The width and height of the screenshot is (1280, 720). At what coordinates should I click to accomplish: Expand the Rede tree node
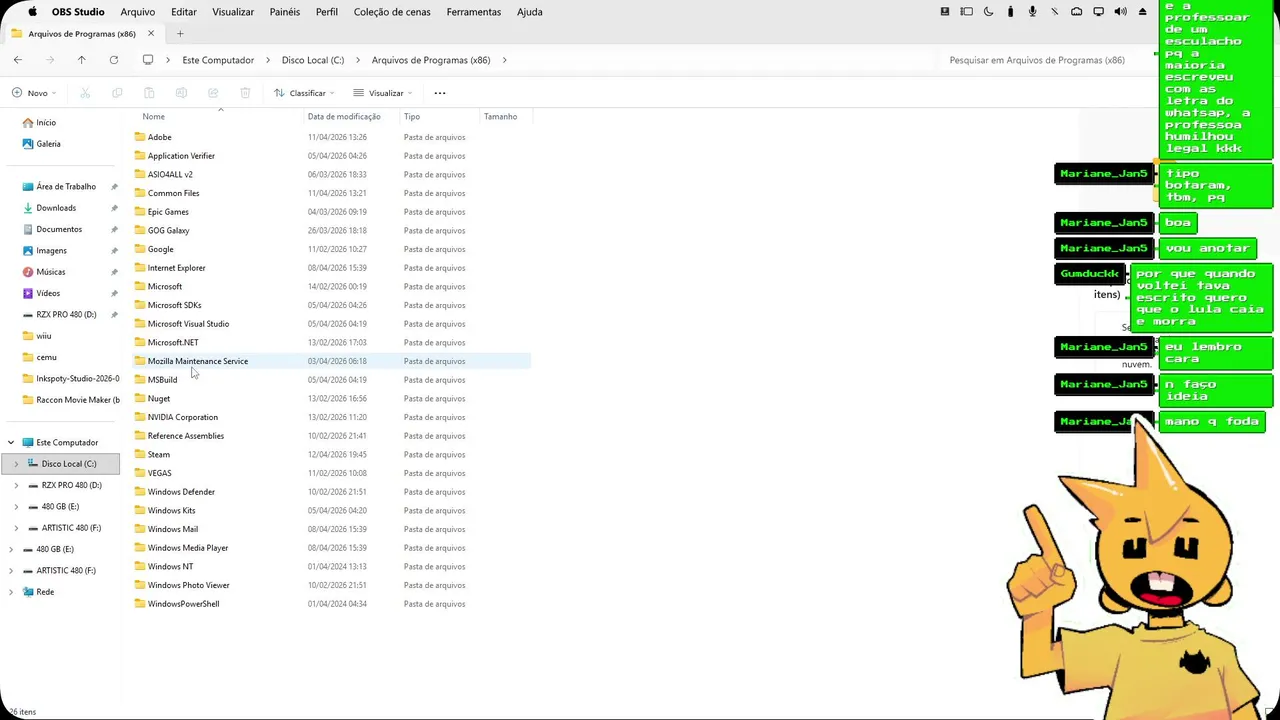(x=11, y=592)
